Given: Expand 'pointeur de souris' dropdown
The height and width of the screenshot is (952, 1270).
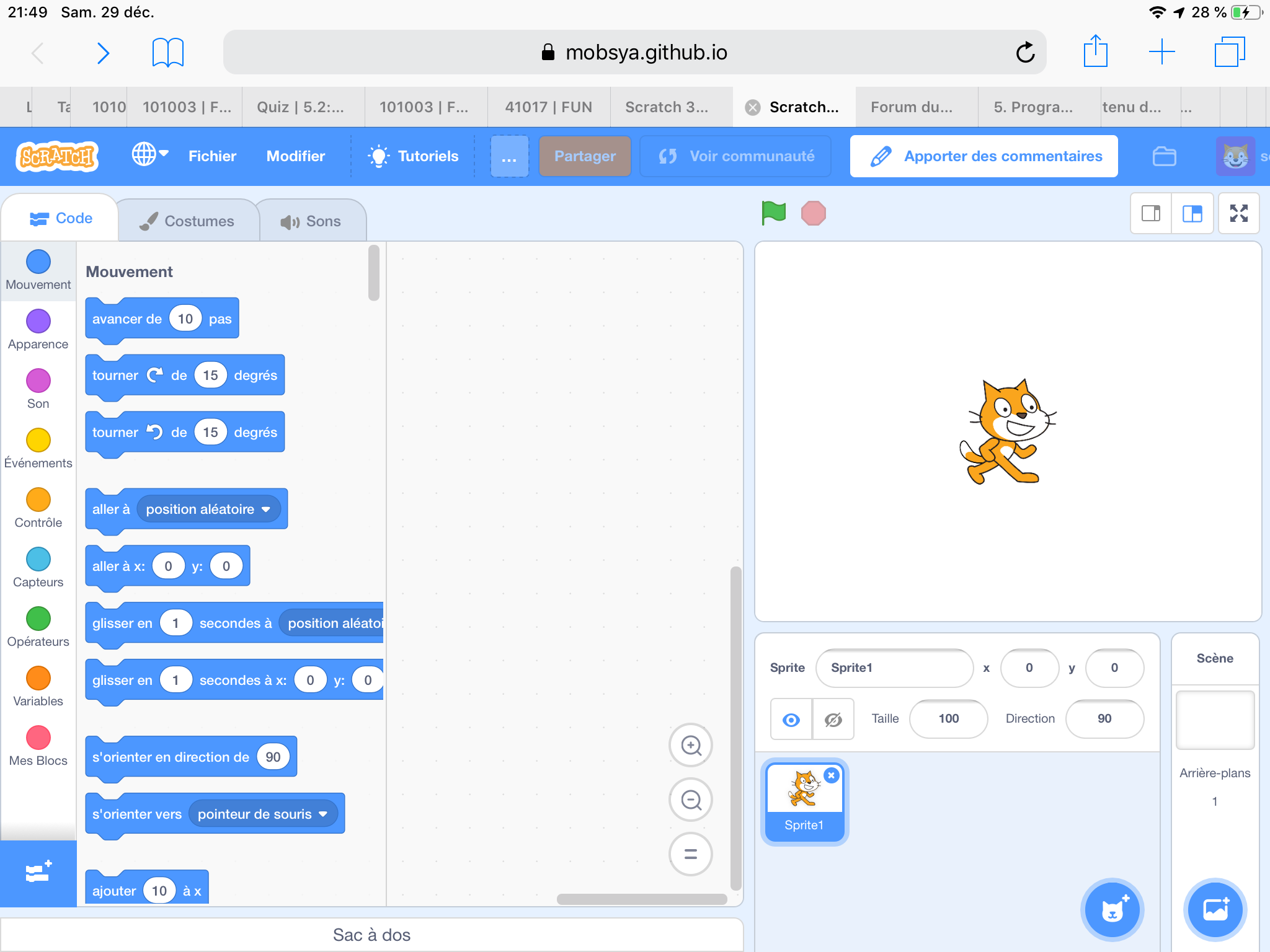Looking at the screenshot, I should (x=263, y=814).
